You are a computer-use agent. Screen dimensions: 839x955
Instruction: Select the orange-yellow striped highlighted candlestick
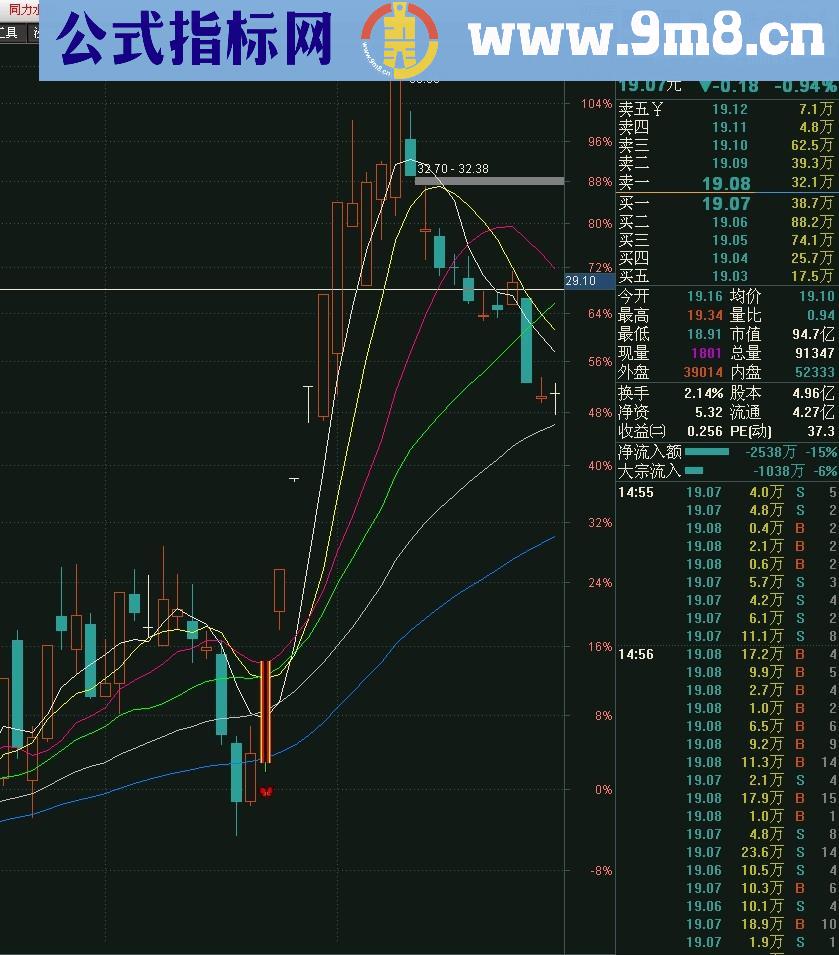tap(265, 712)
